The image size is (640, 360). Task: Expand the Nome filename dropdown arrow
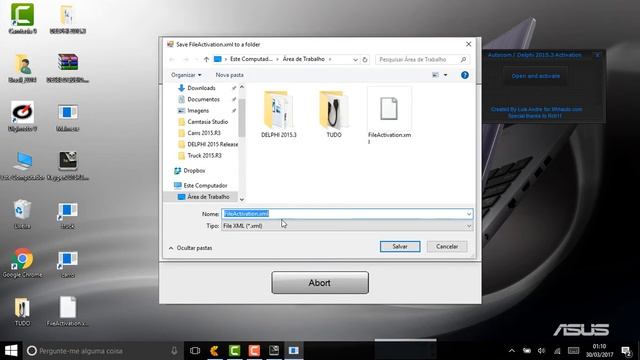click(x=469, y=214)
